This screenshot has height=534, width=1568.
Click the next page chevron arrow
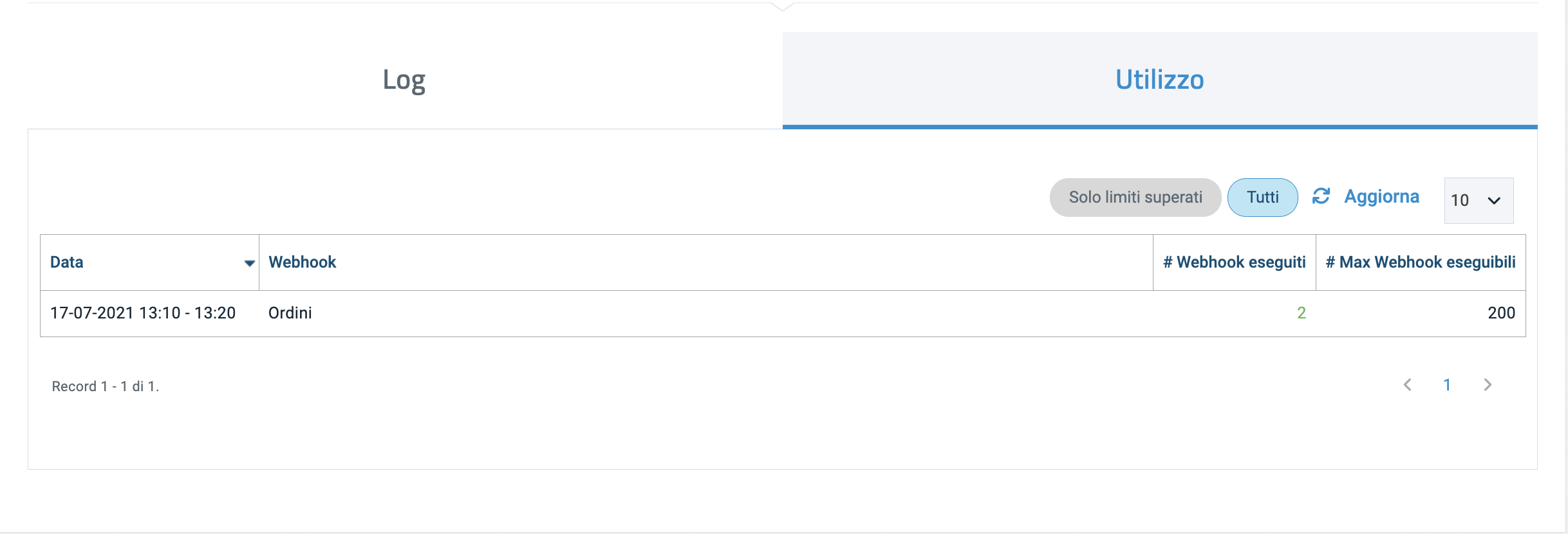point(1488,385)
